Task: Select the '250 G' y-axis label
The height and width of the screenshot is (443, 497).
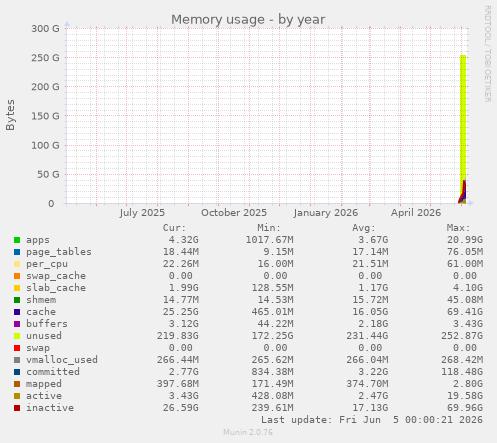Action: (x=45, y=58)
